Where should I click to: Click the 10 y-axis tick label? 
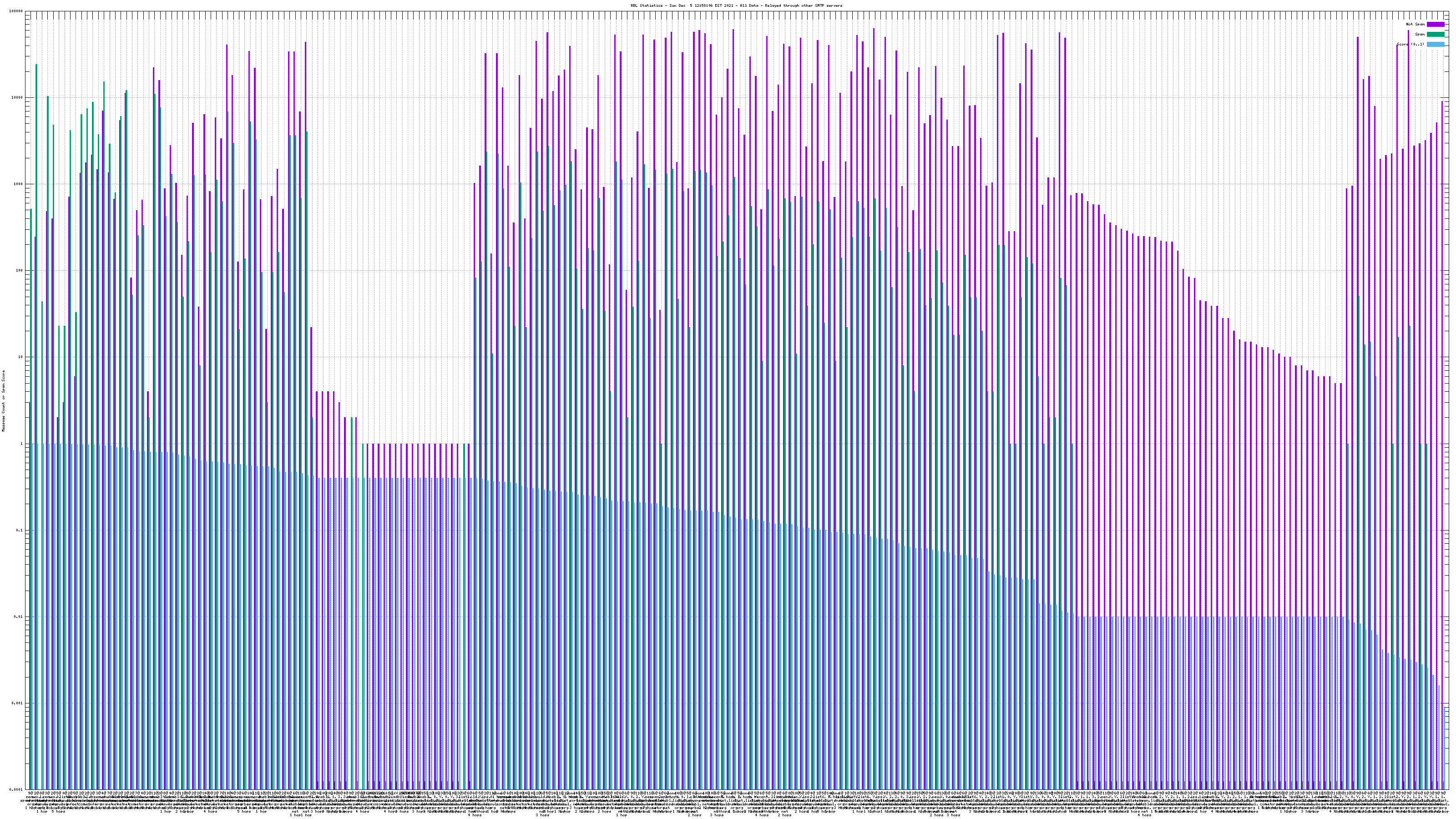click(x=21, y=357)
